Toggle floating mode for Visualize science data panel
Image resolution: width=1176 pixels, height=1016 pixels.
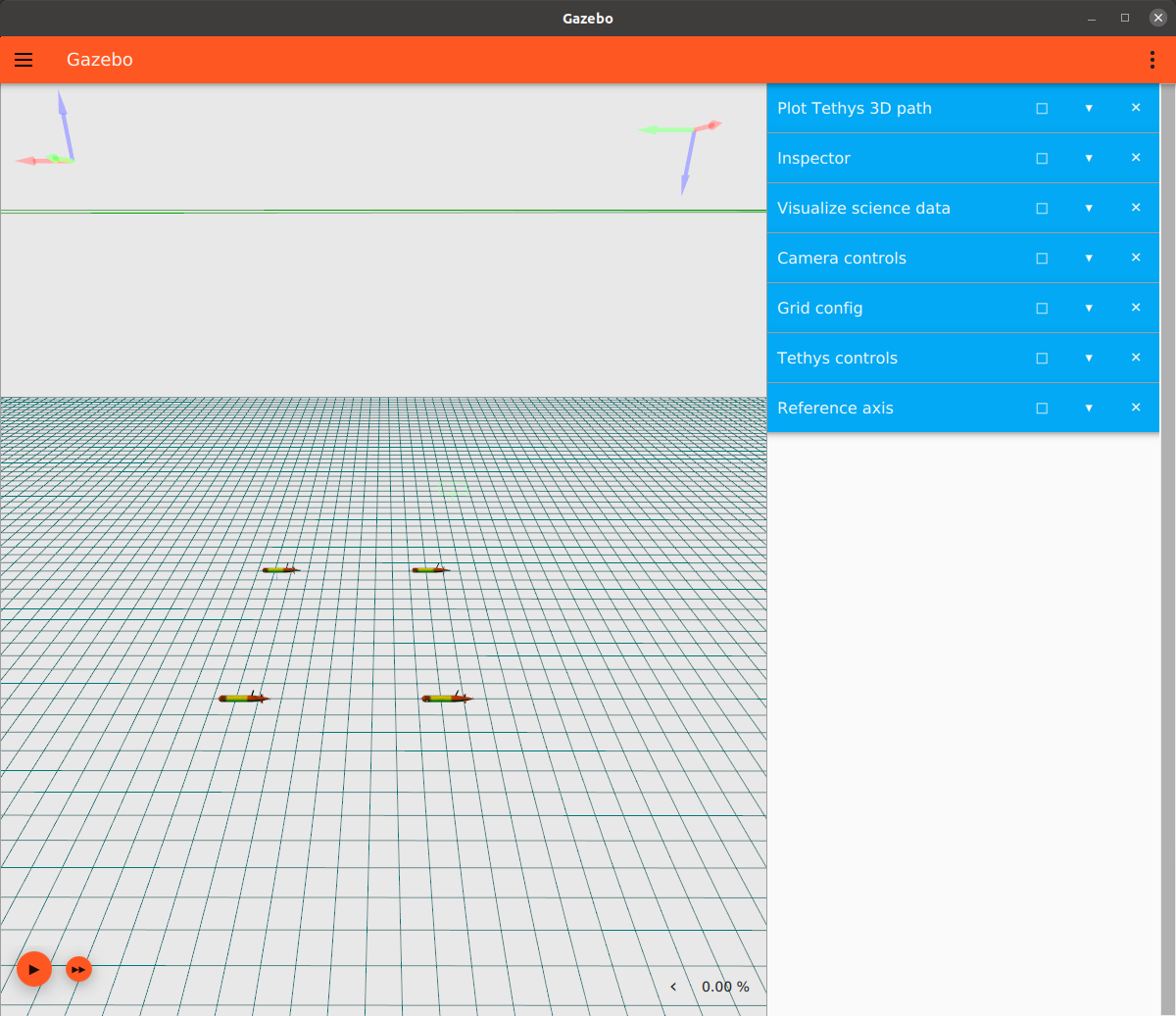[1042, 208]
